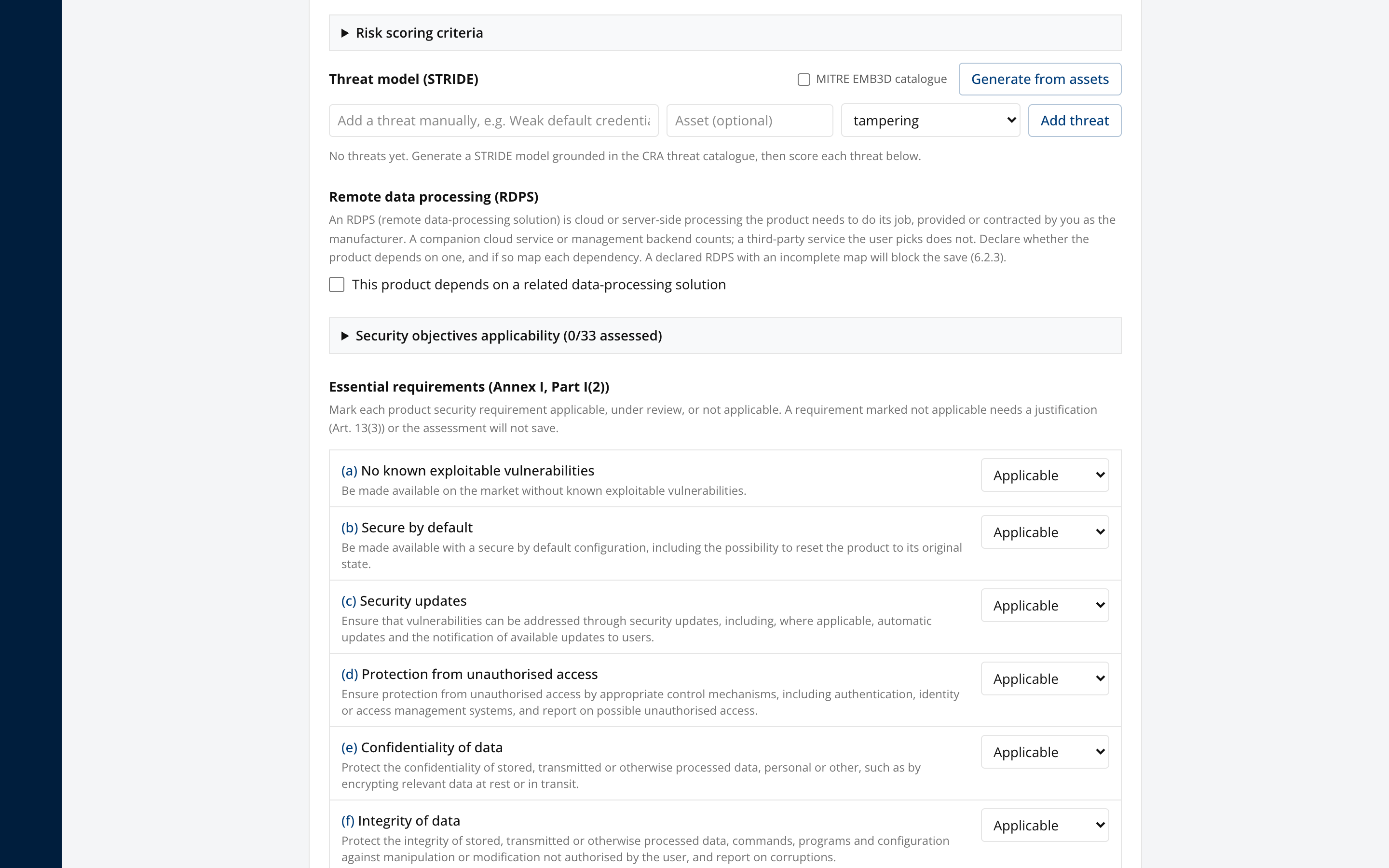Expand Security objectives applicability section
Viewport: 1389px width, 868px height.
(725, 336)
